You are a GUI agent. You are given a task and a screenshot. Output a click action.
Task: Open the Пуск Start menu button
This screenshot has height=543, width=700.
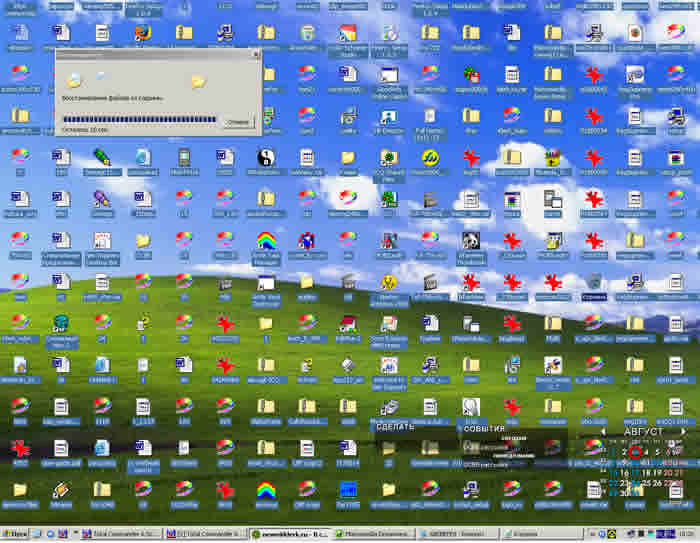[15, 534]
